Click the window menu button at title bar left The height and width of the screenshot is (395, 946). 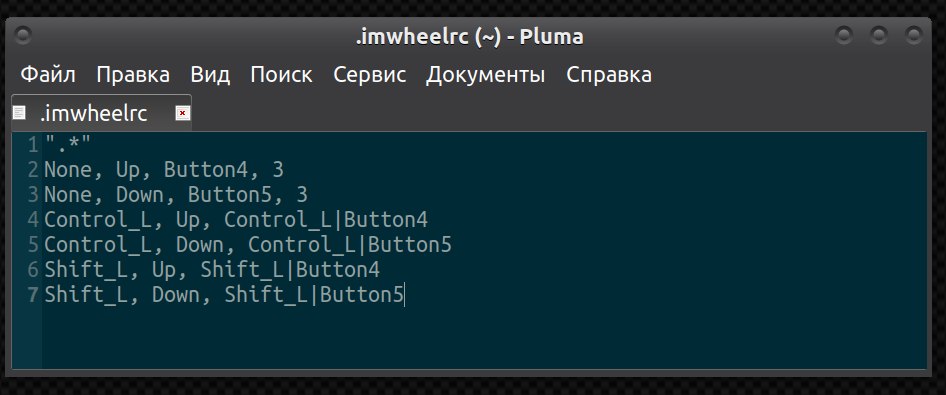click(x=22, y=35)
